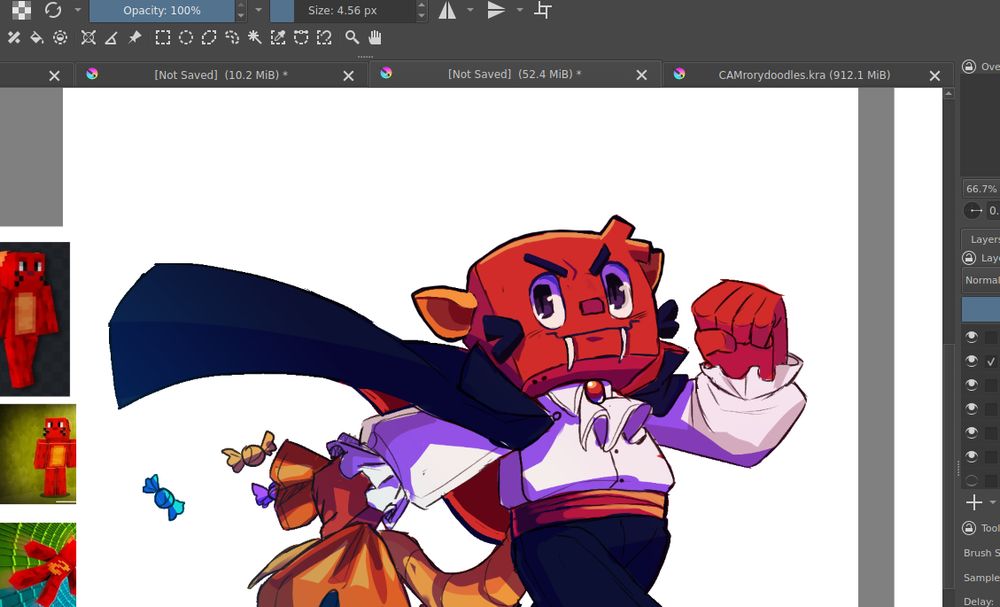The image size is (1000, 607).
Task: Select the Assistant tool
Action: tap(88, 38)
